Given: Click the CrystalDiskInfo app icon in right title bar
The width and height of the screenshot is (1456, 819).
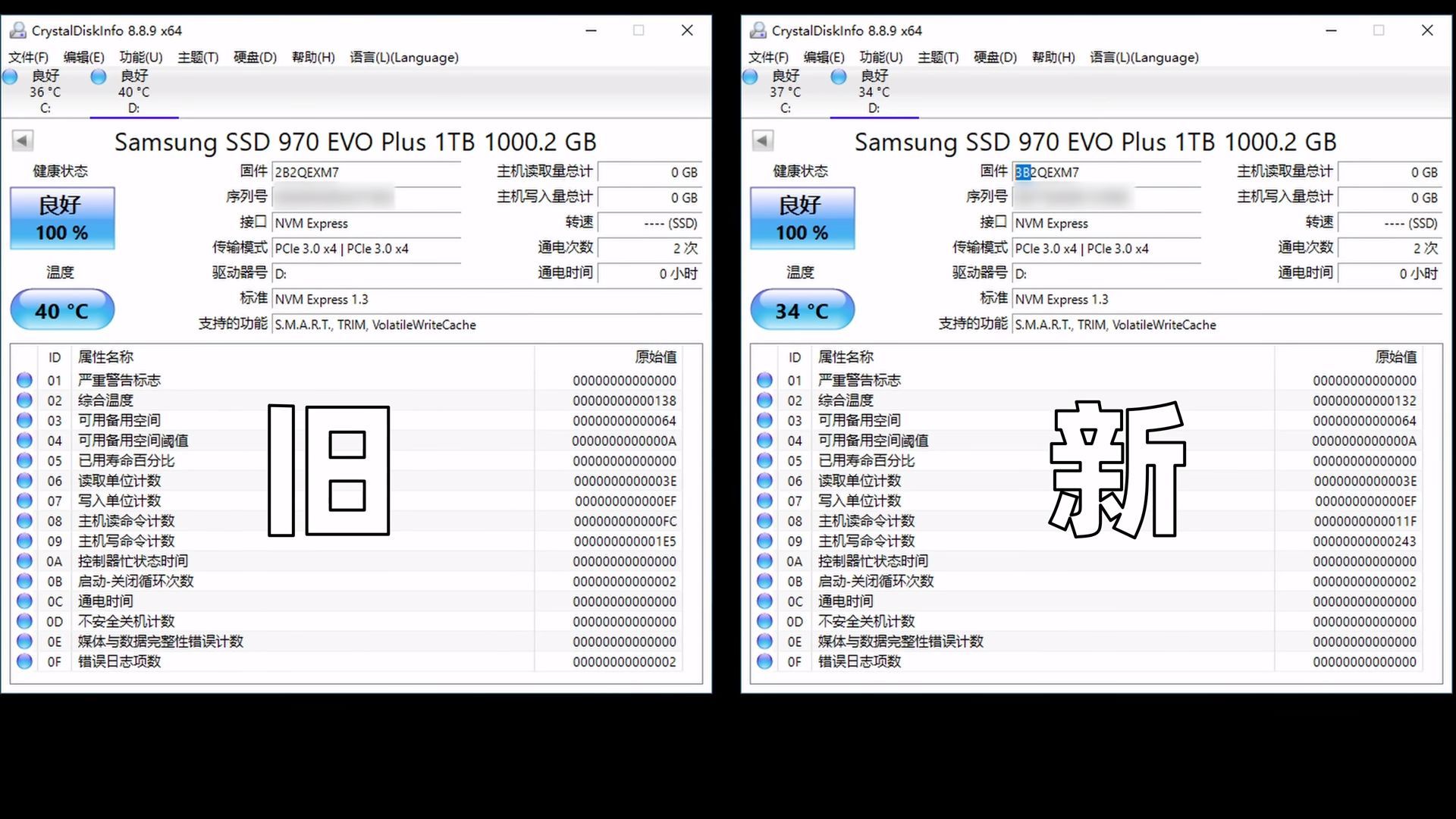Looking at the screenshot, I should 758,30.
